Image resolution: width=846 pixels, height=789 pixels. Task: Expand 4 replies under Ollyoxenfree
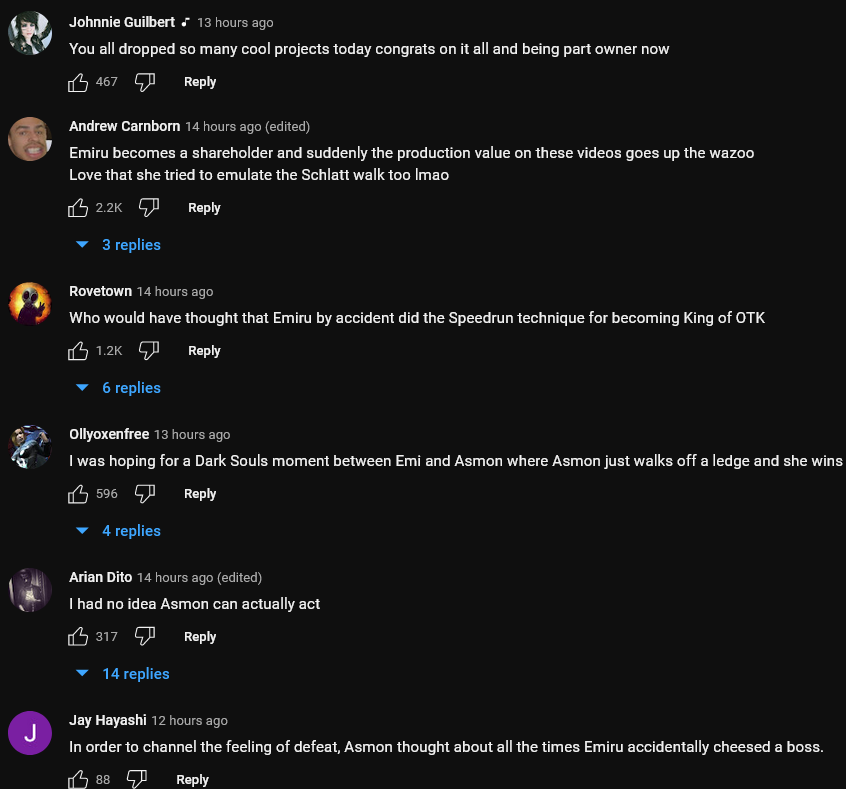(119, 531)
